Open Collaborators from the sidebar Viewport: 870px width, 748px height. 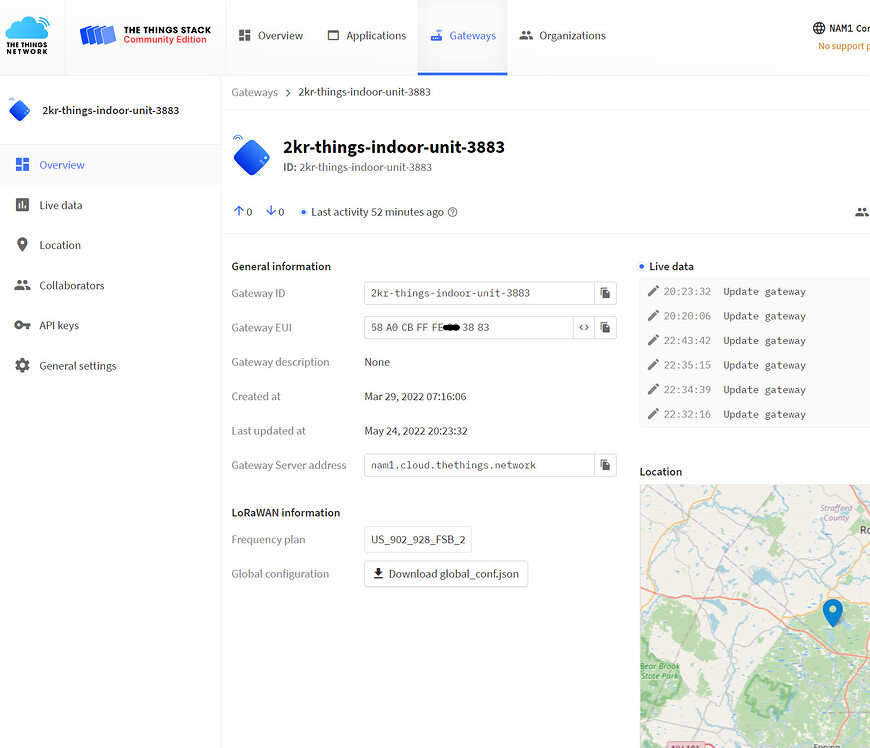pos(74,285)
